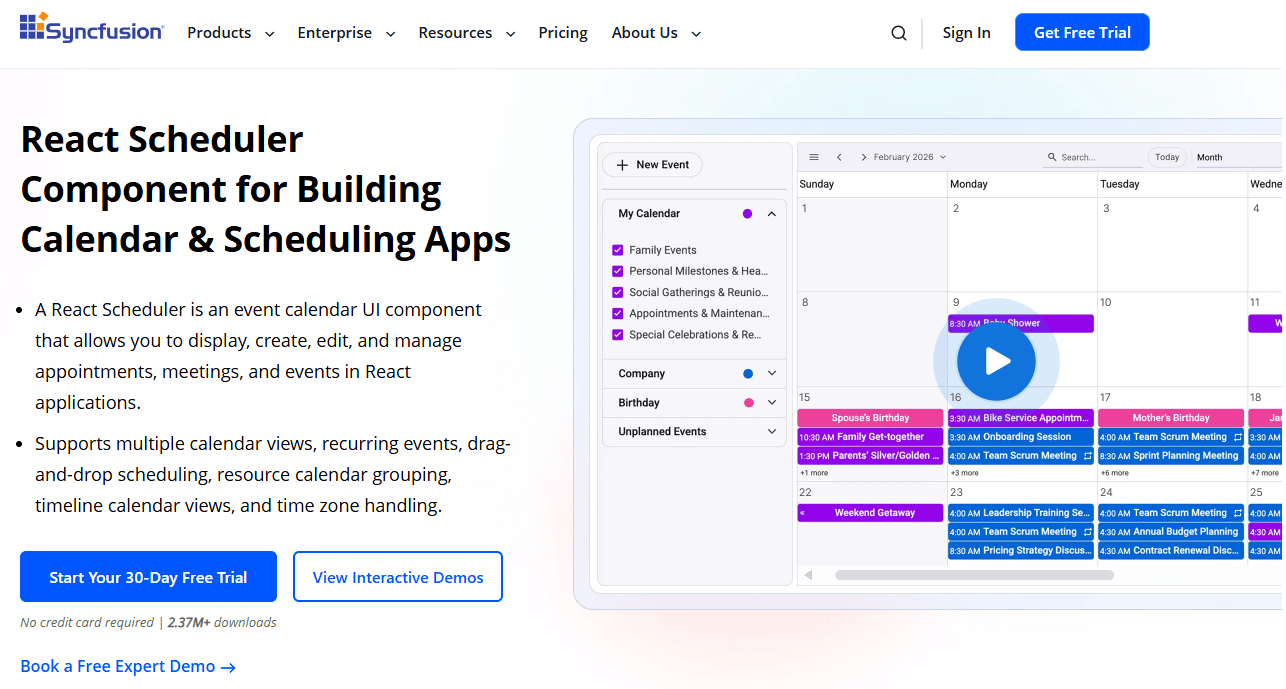Image resolution: width=1286 pixels, height=689 pixels.
Task: Open the Products dropdown menu
Action: (231, 33)
